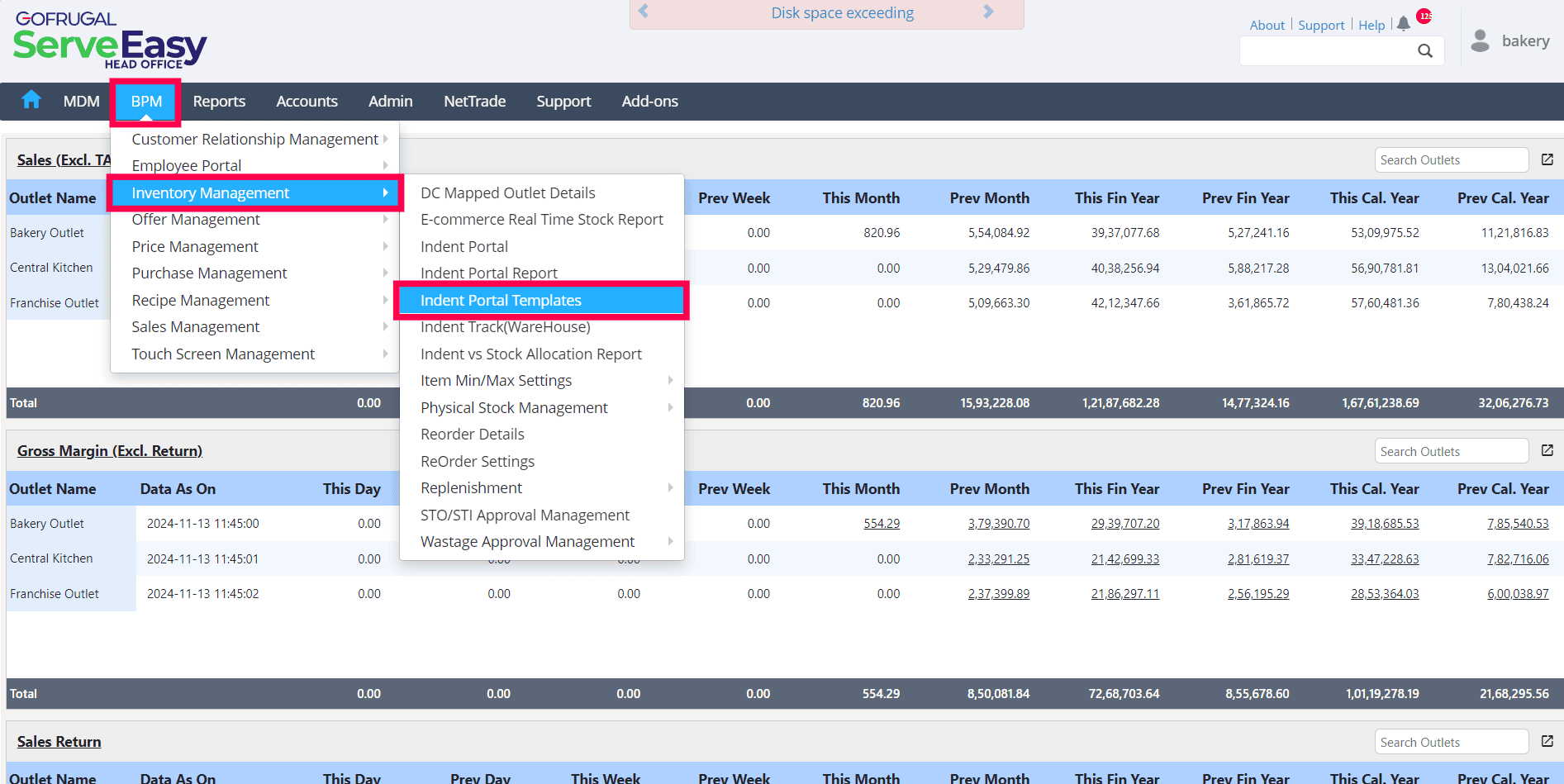Open the Support menu in navigation bar

pos(563,101)
